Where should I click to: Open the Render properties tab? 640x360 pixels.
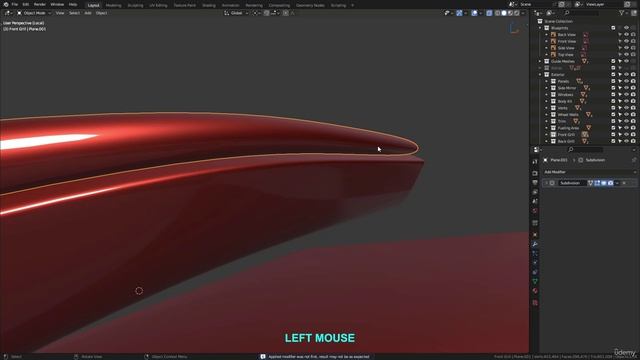pyautogui.click(x=535, y=173)
